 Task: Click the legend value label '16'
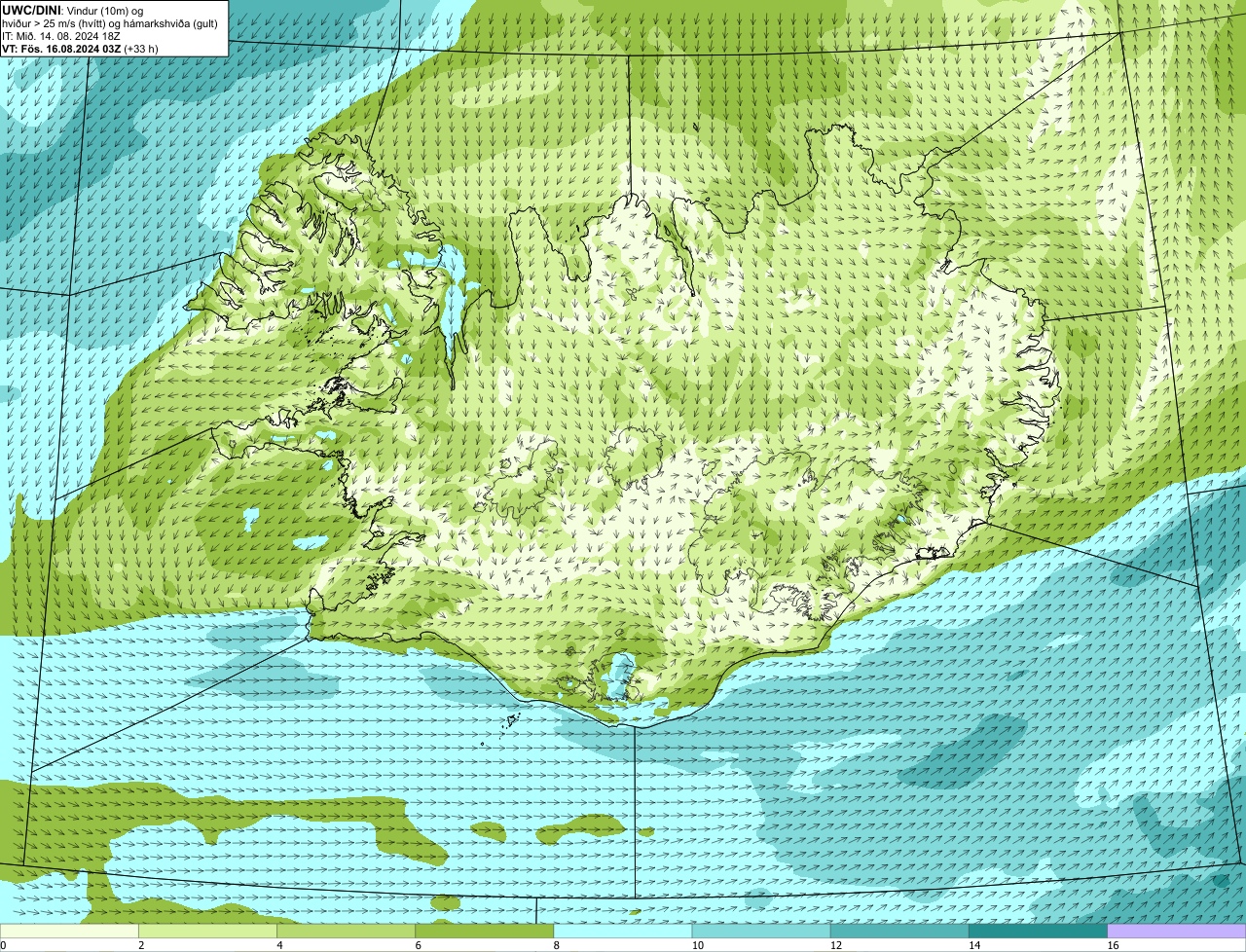pyautogui.click(x=1114, y=945)
